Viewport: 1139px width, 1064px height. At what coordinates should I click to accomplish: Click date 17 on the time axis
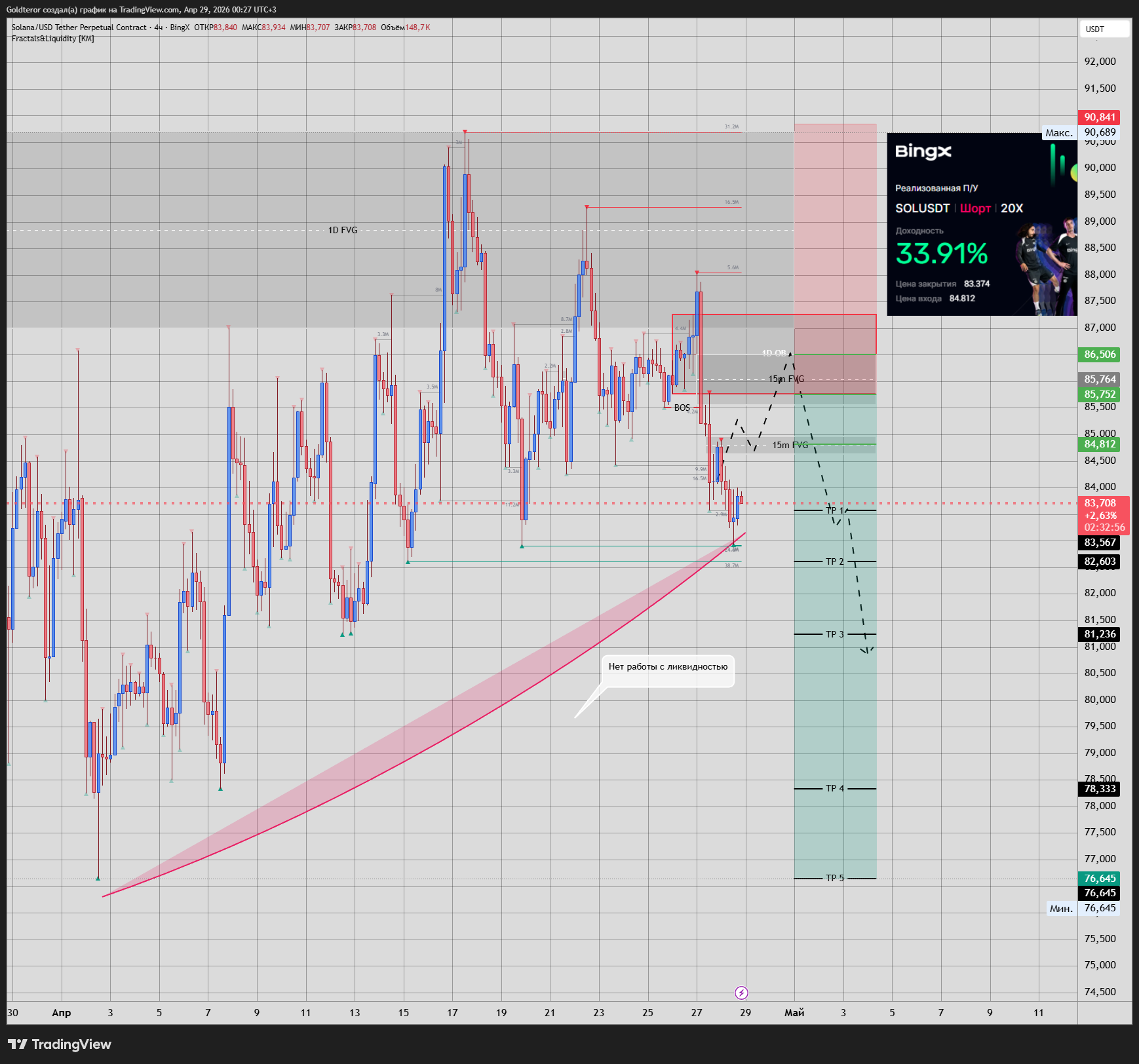coord(452,1013)
